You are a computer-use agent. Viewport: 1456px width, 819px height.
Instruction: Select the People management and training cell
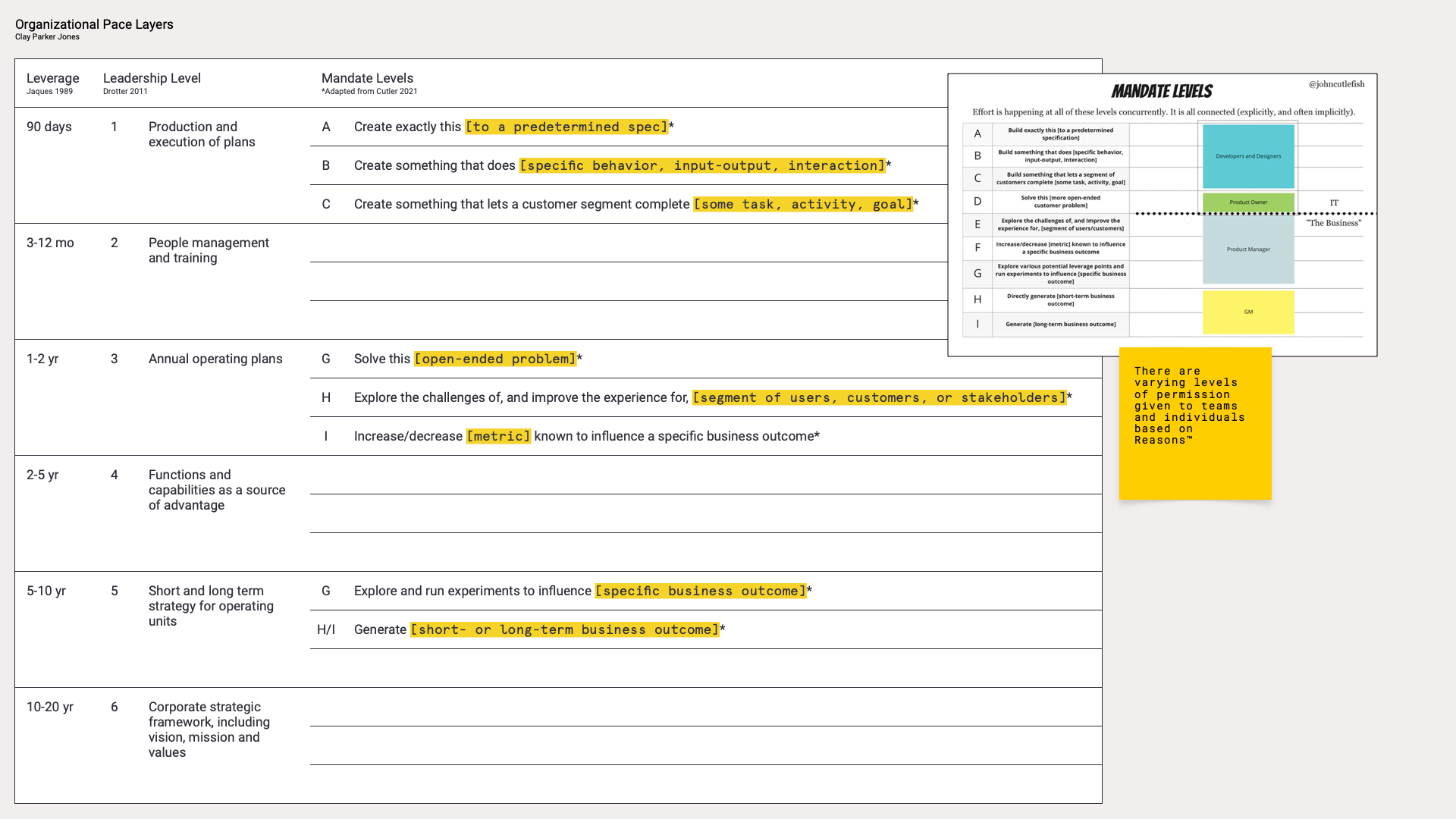click(x=209, y=250)
